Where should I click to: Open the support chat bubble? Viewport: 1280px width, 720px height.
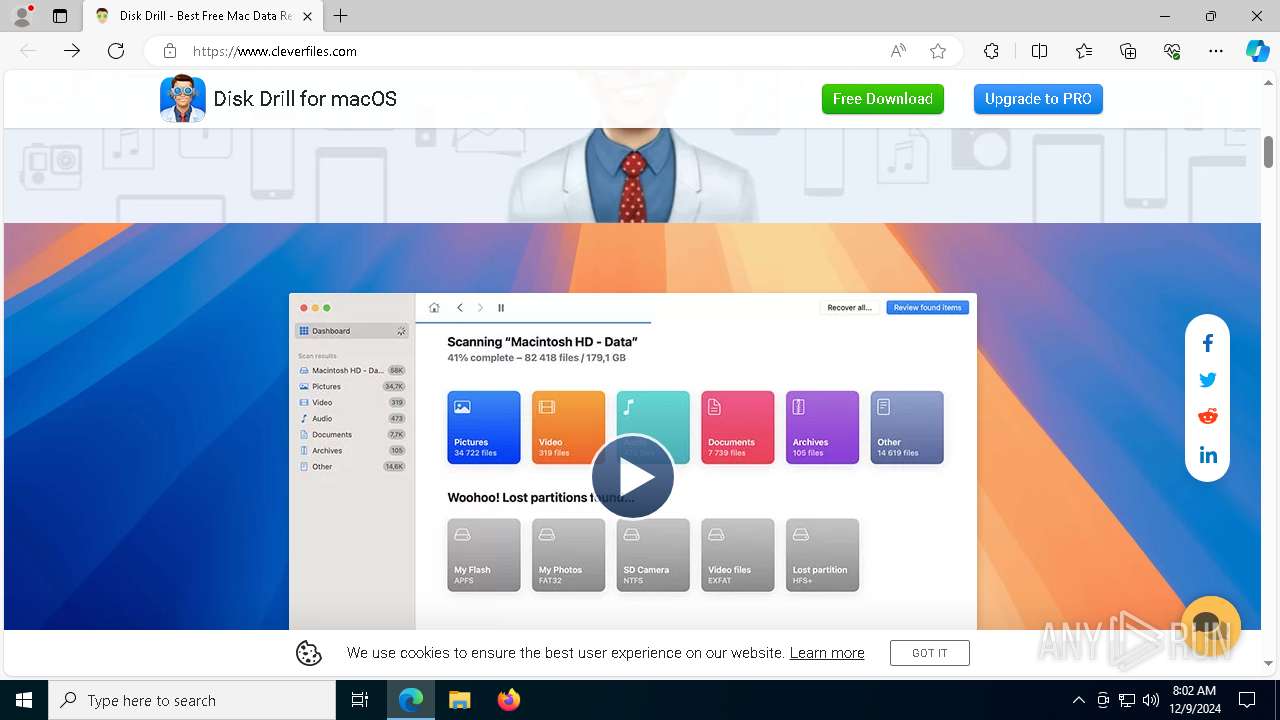(x=1210, y=626)
